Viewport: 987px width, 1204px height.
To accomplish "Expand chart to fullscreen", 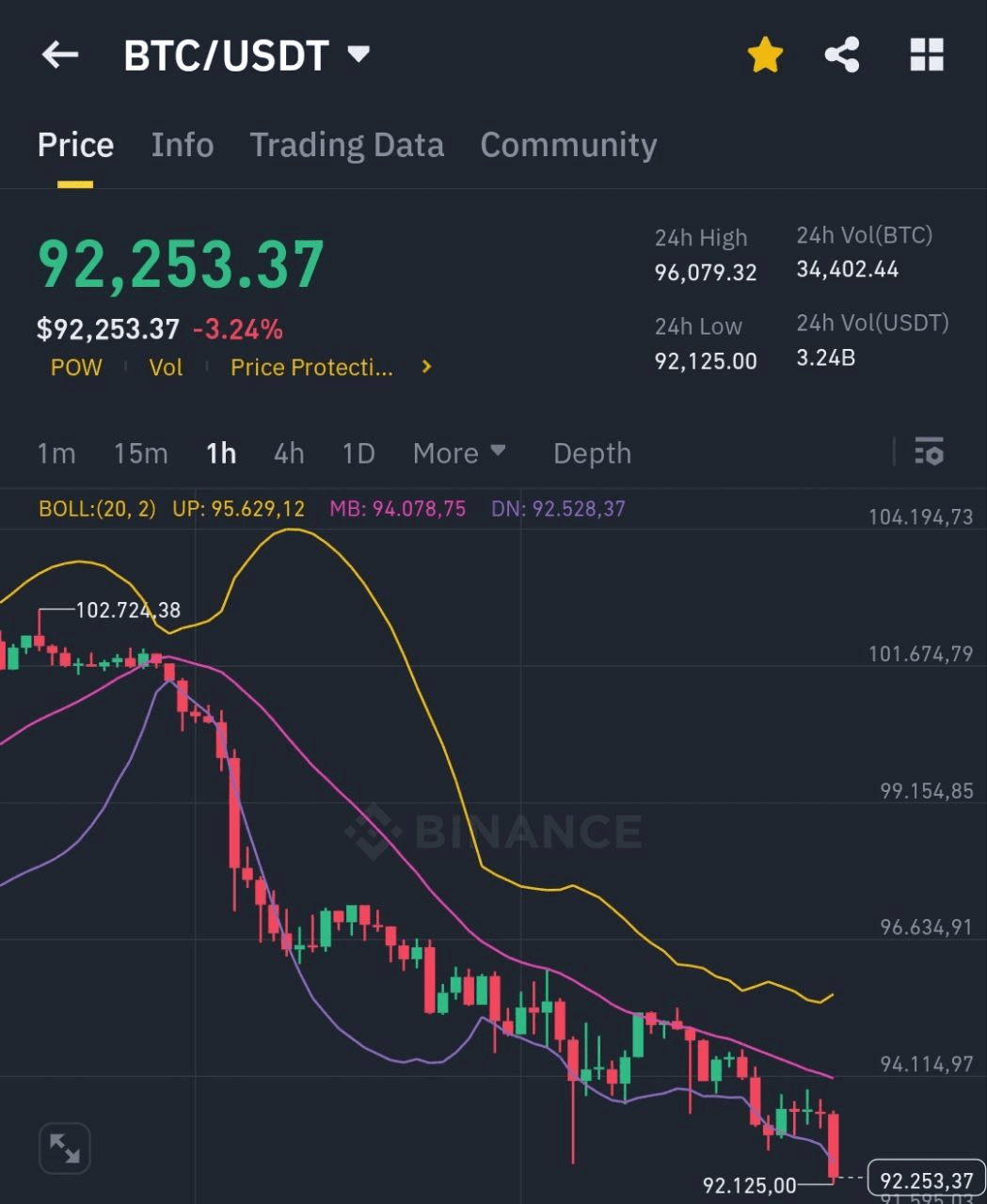I will (x=65, y=1148).
